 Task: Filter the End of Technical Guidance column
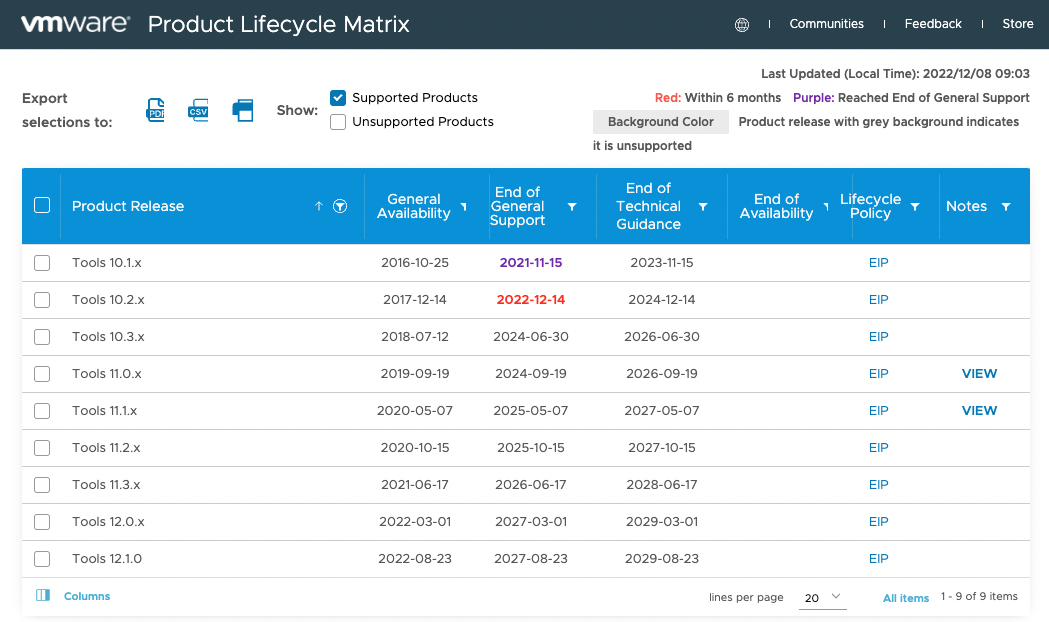coord(703,207)
